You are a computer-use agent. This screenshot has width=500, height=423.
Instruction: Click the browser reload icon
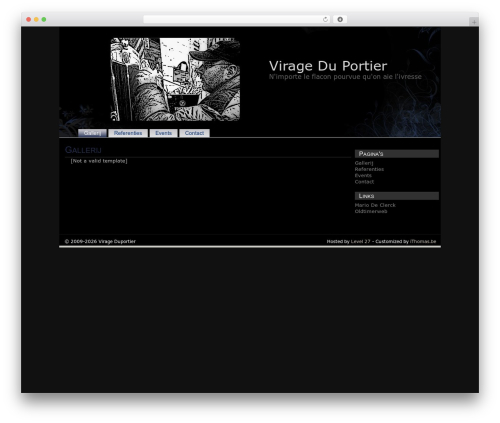[325, 20]
